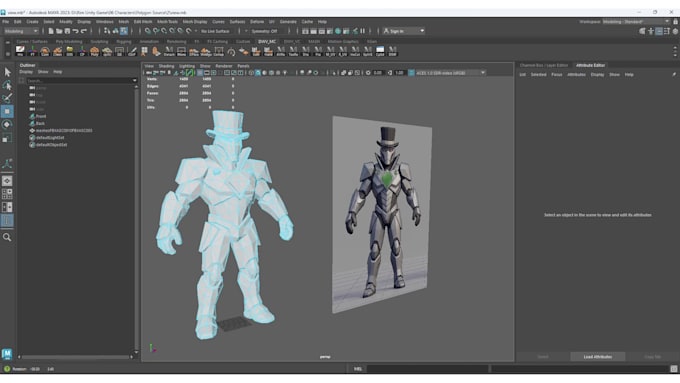This screenshot has height=383, width=680.
Task: Click the Select button in Attribute Editor
Action: click(543, 357)
